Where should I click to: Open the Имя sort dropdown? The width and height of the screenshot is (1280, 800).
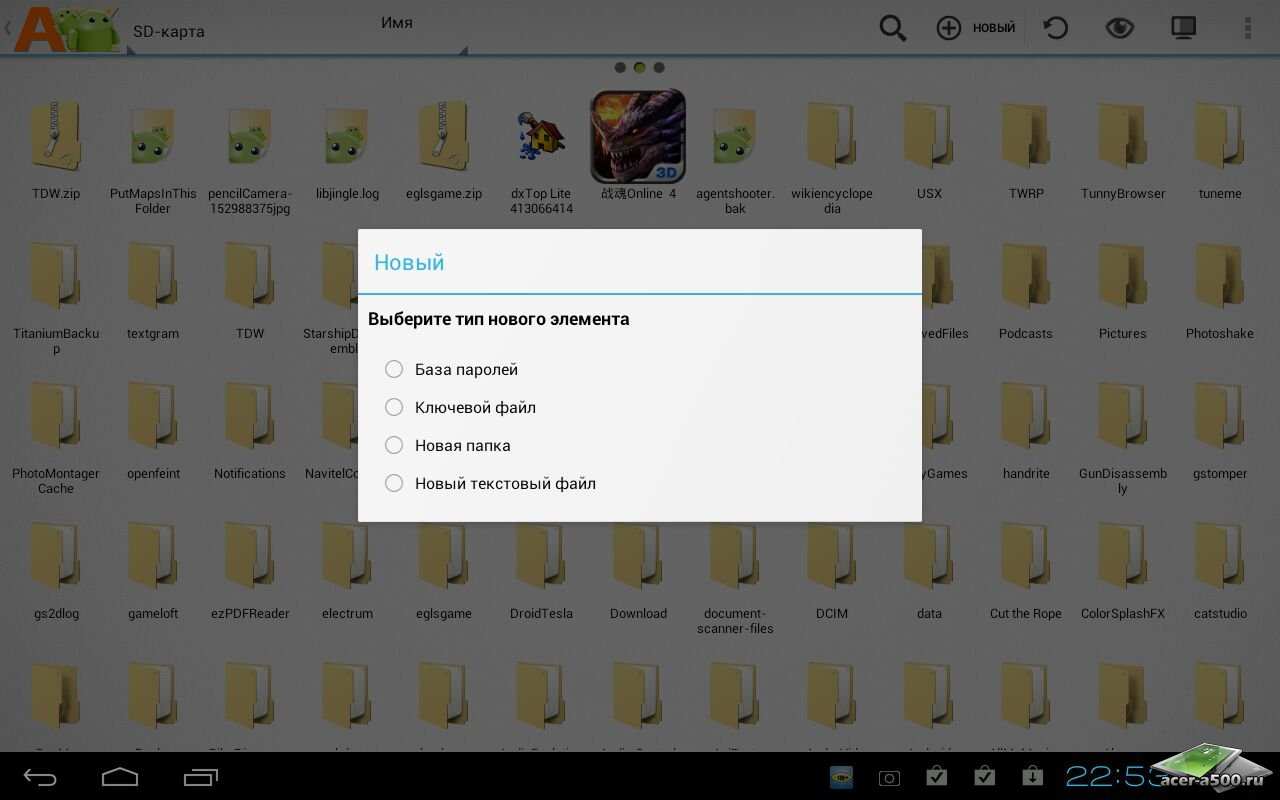[x=397, y=24]
